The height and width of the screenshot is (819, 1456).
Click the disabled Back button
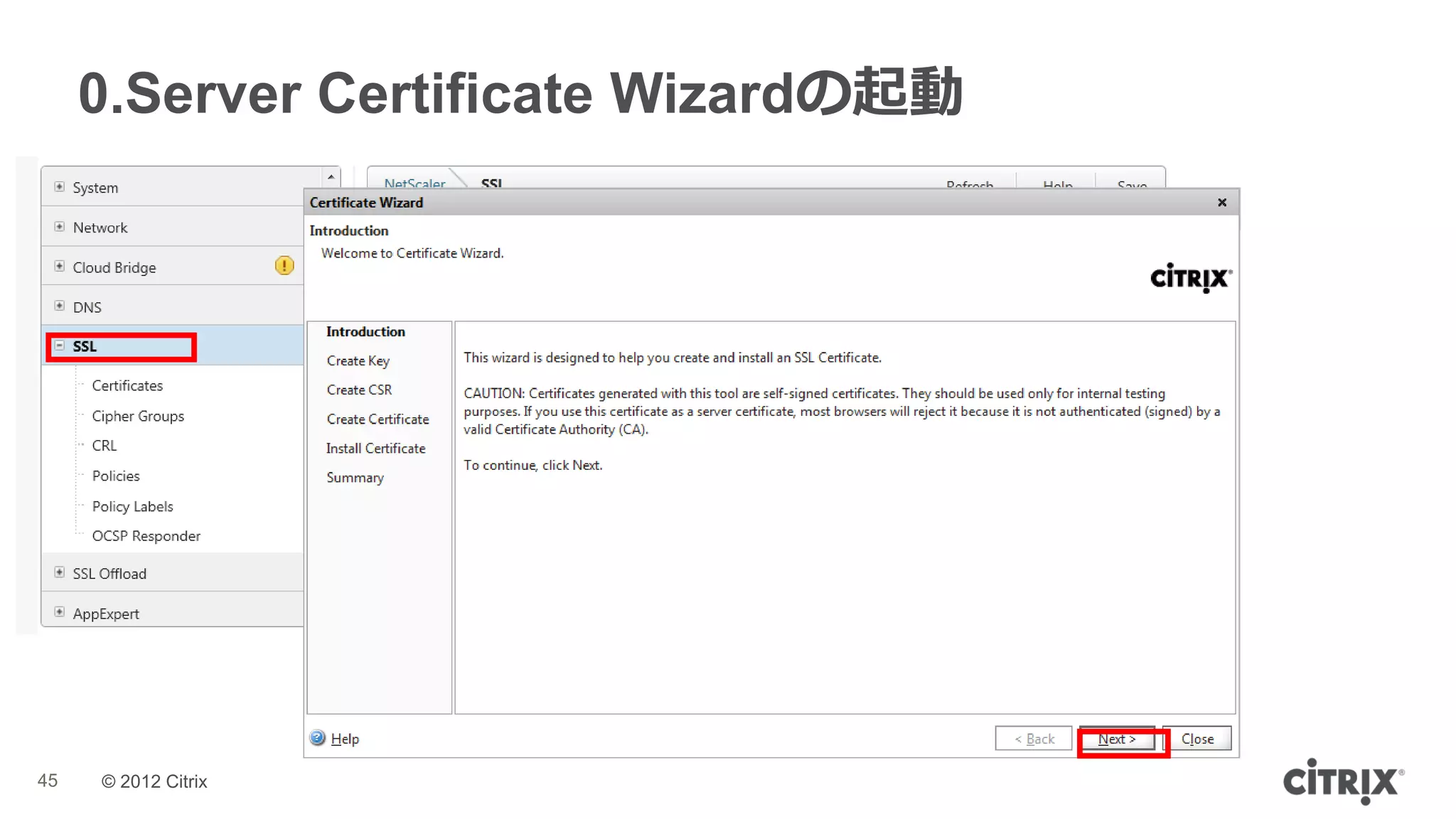pyautogui.click(x=1034, y=739)
